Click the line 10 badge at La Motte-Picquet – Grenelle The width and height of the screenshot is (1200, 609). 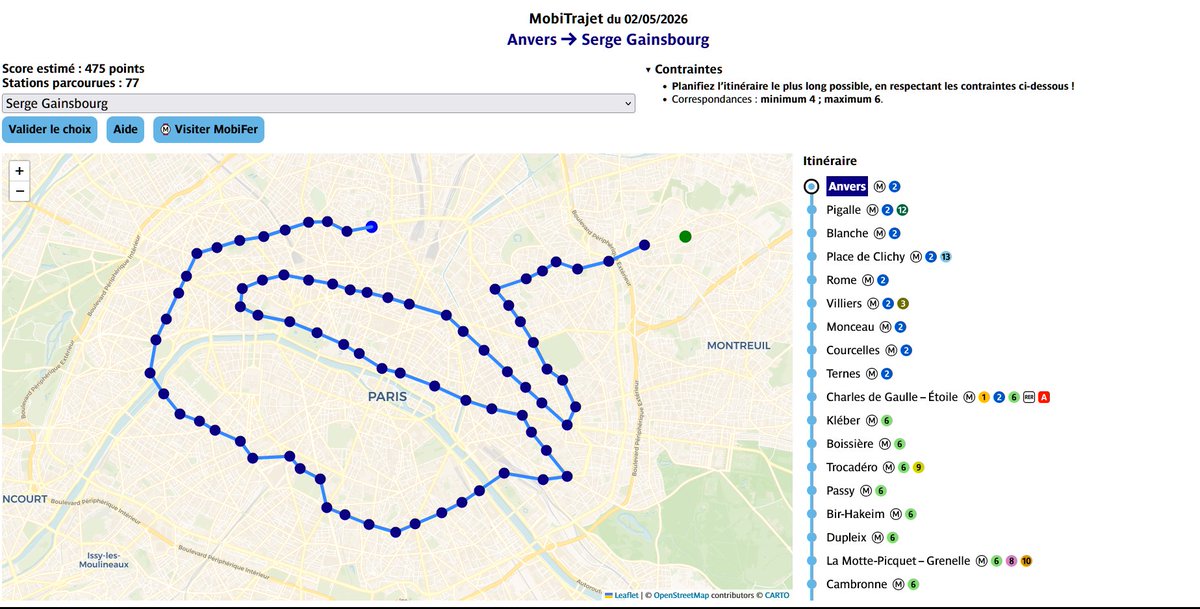point(1026,561)
